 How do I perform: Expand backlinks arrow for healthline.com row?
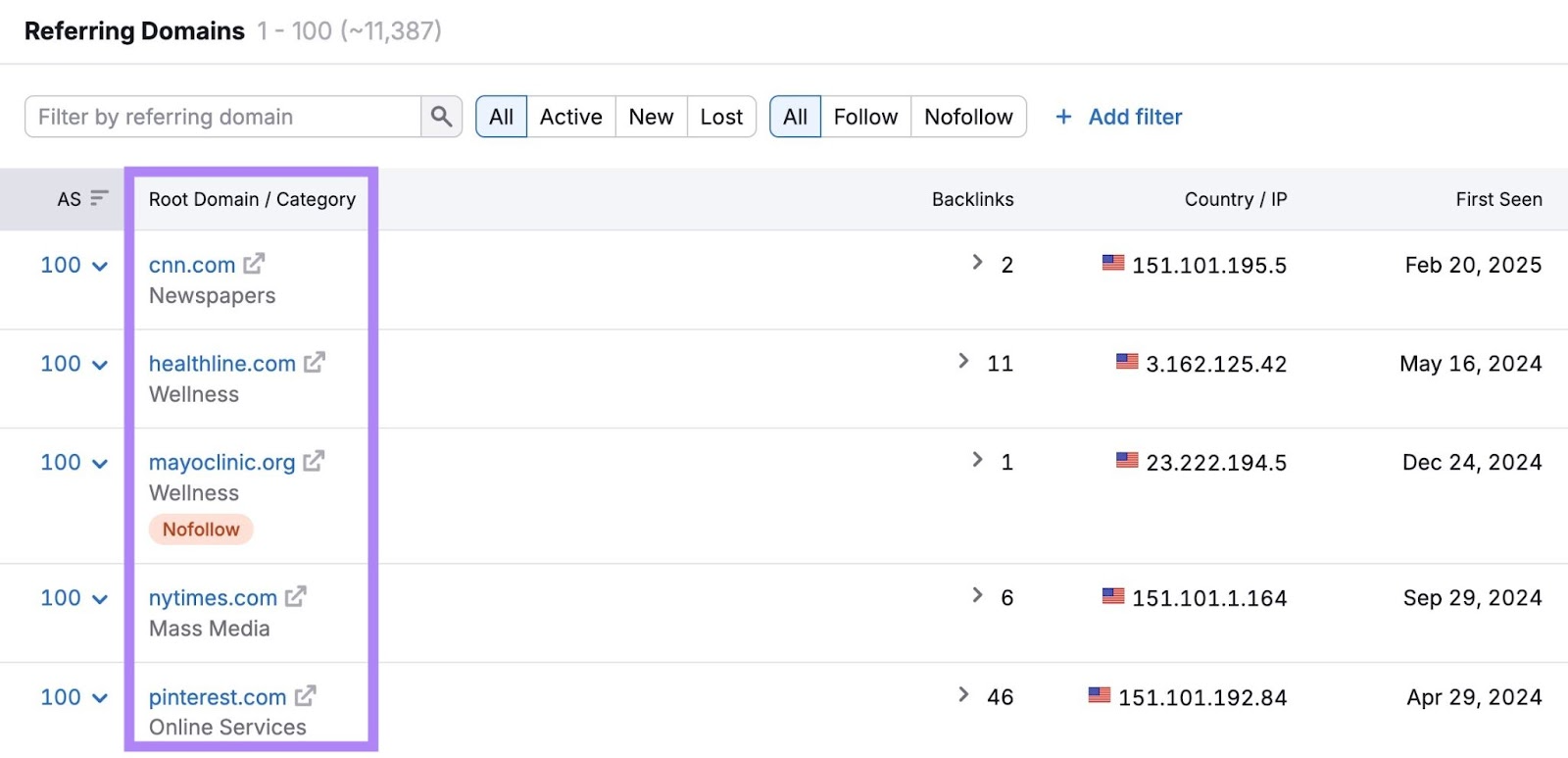click(963, 362)
